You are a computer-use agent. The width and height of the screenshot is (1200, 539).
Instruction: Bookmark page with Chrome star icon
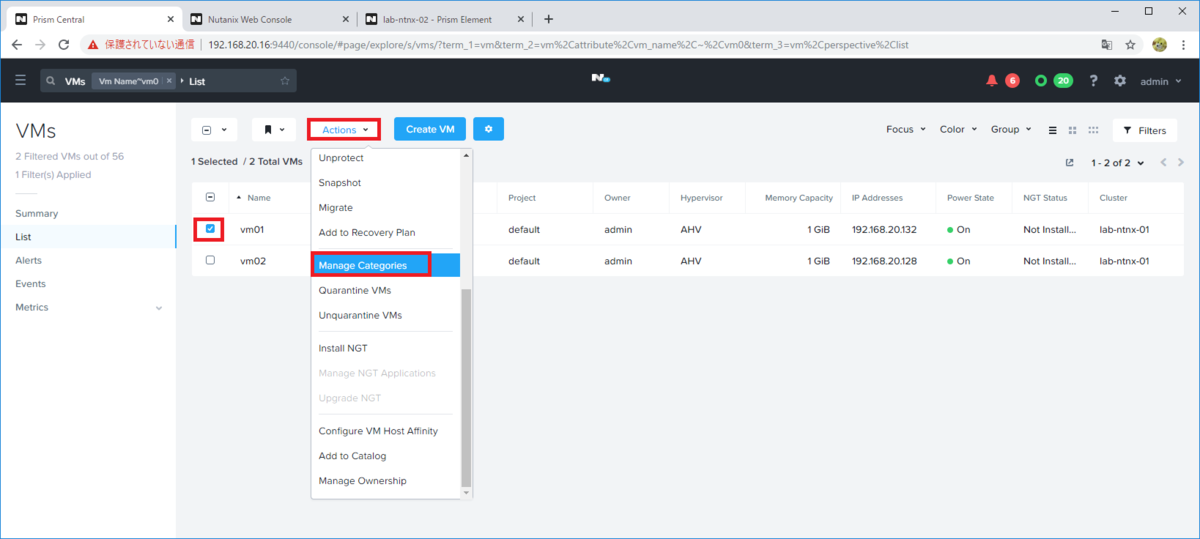point(1131,45)
